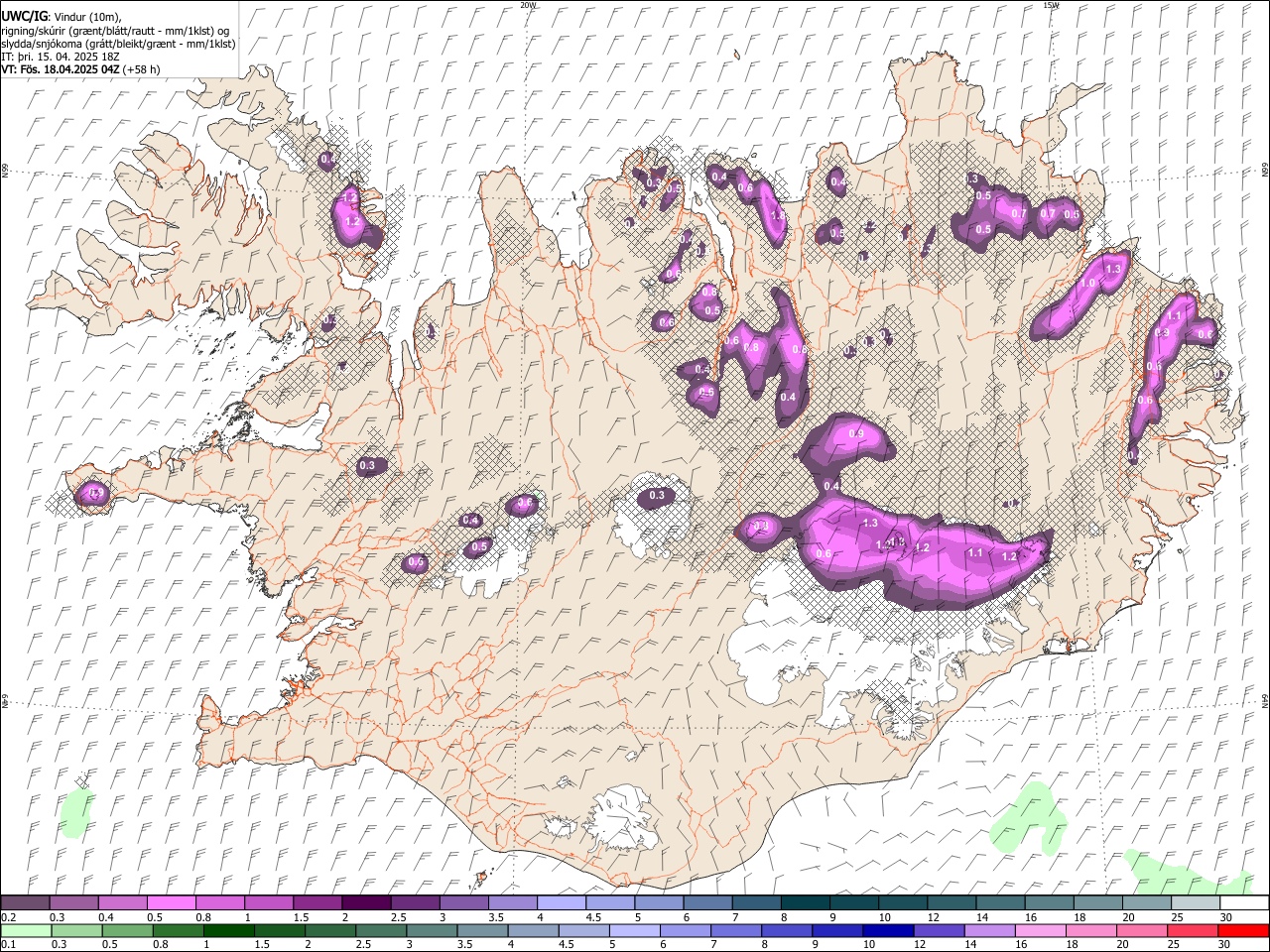The image size is (1270, 952).
Task: Click the '0.1' label under the lower scale
Action: click(x=9, y=944)
